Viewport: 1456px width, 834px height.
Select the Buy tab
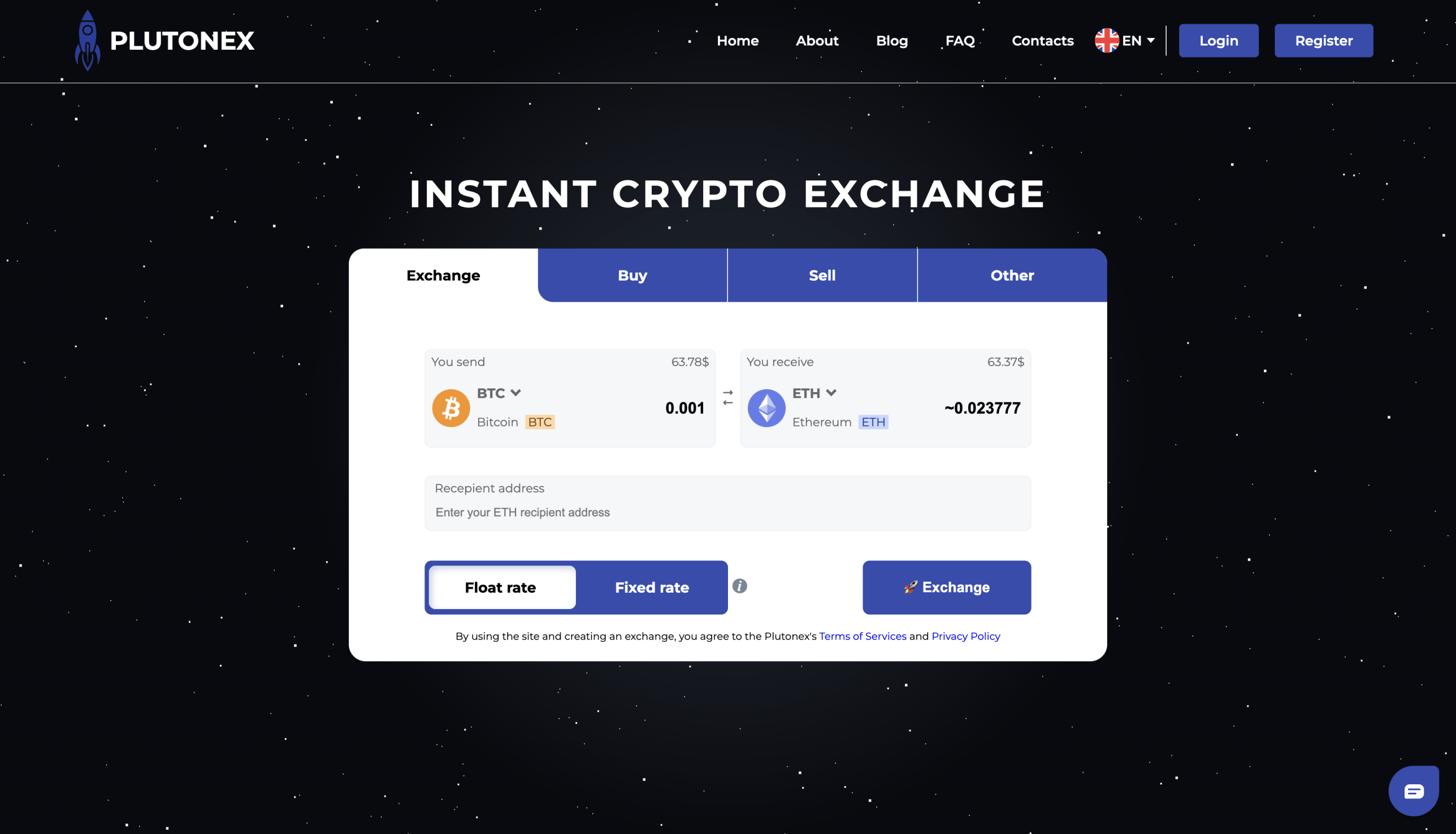(632, 275)
